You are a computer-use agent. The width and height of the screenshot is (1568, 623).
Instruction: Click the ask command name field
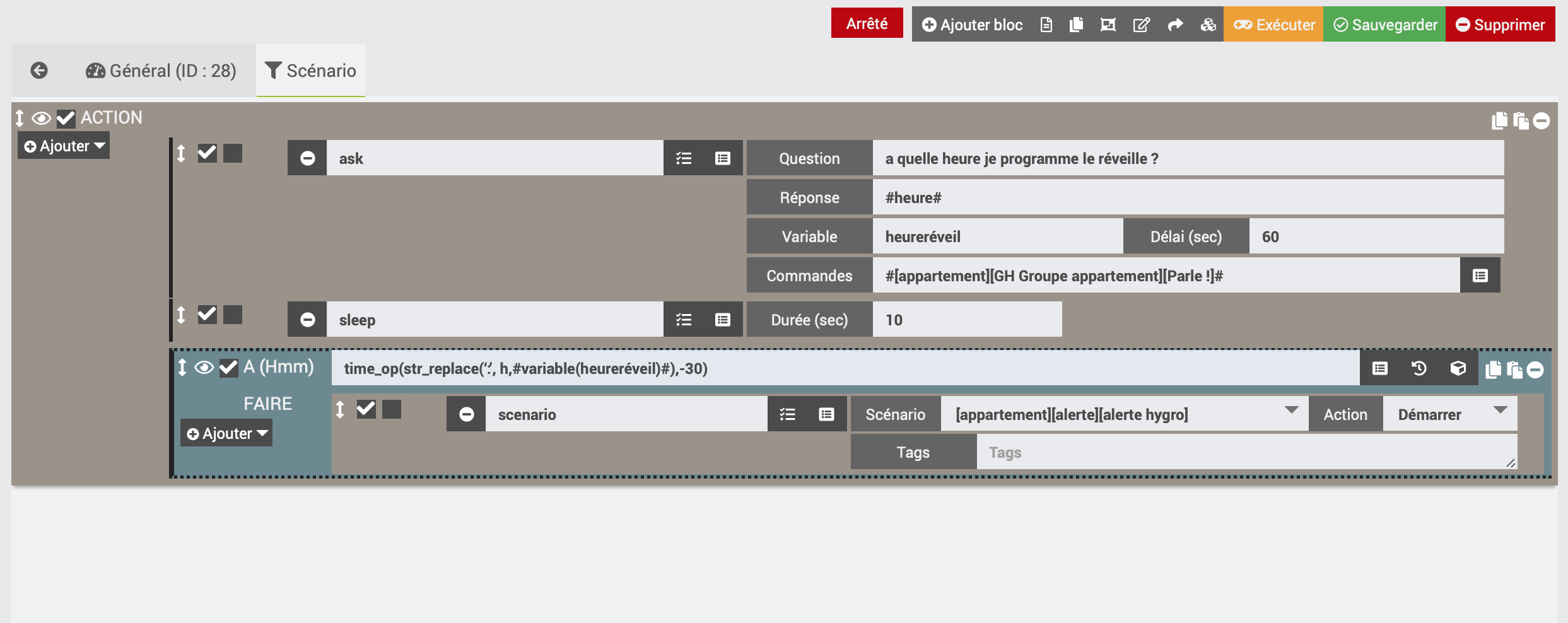495,158
